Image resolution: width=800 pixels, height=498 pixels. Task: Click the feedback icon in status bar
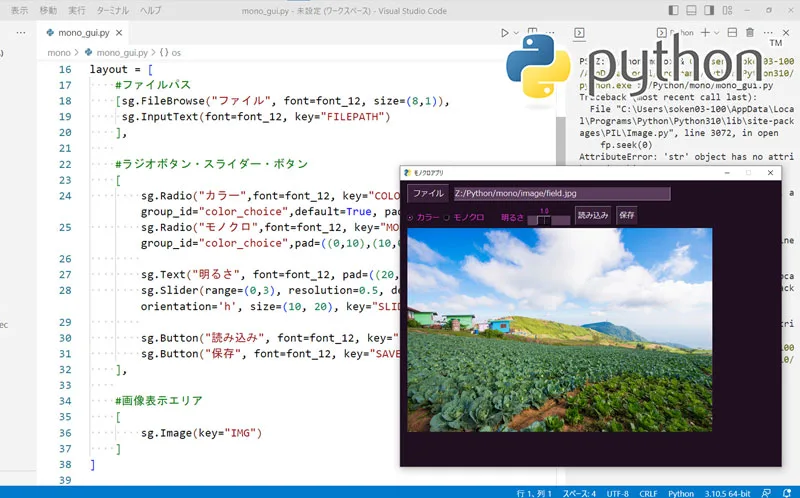[x=766, y=493]
